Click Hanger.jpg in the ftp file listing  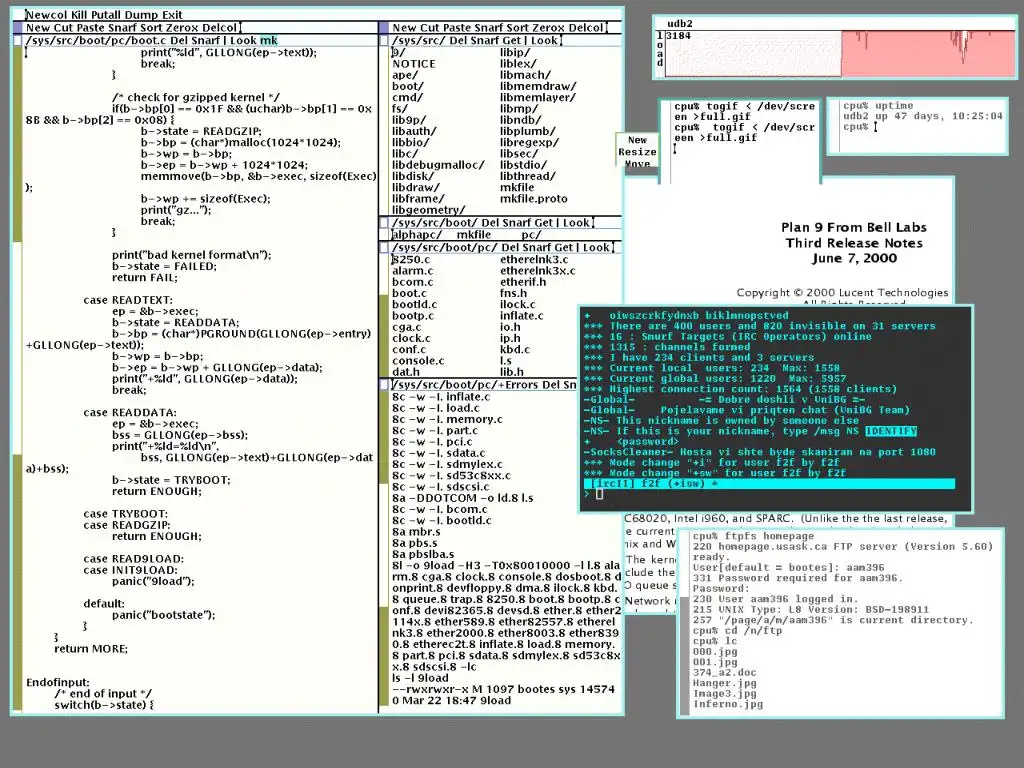click(724, 683)
